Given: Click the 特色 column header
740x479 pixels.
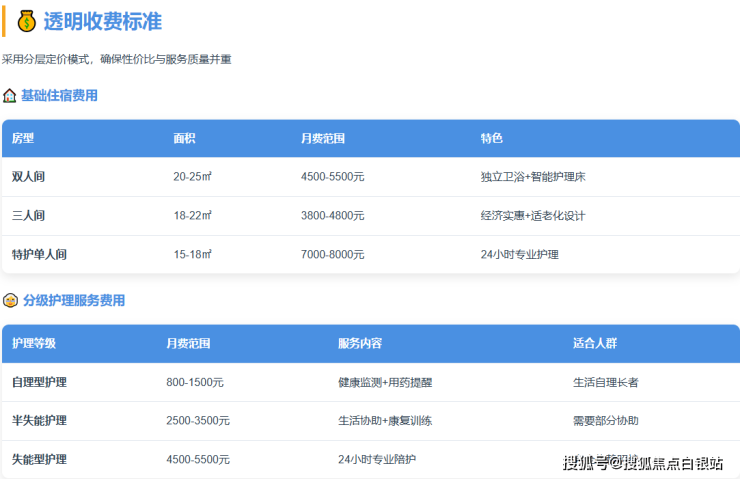Looking at the screenshot, I should [x=491, y=138].
